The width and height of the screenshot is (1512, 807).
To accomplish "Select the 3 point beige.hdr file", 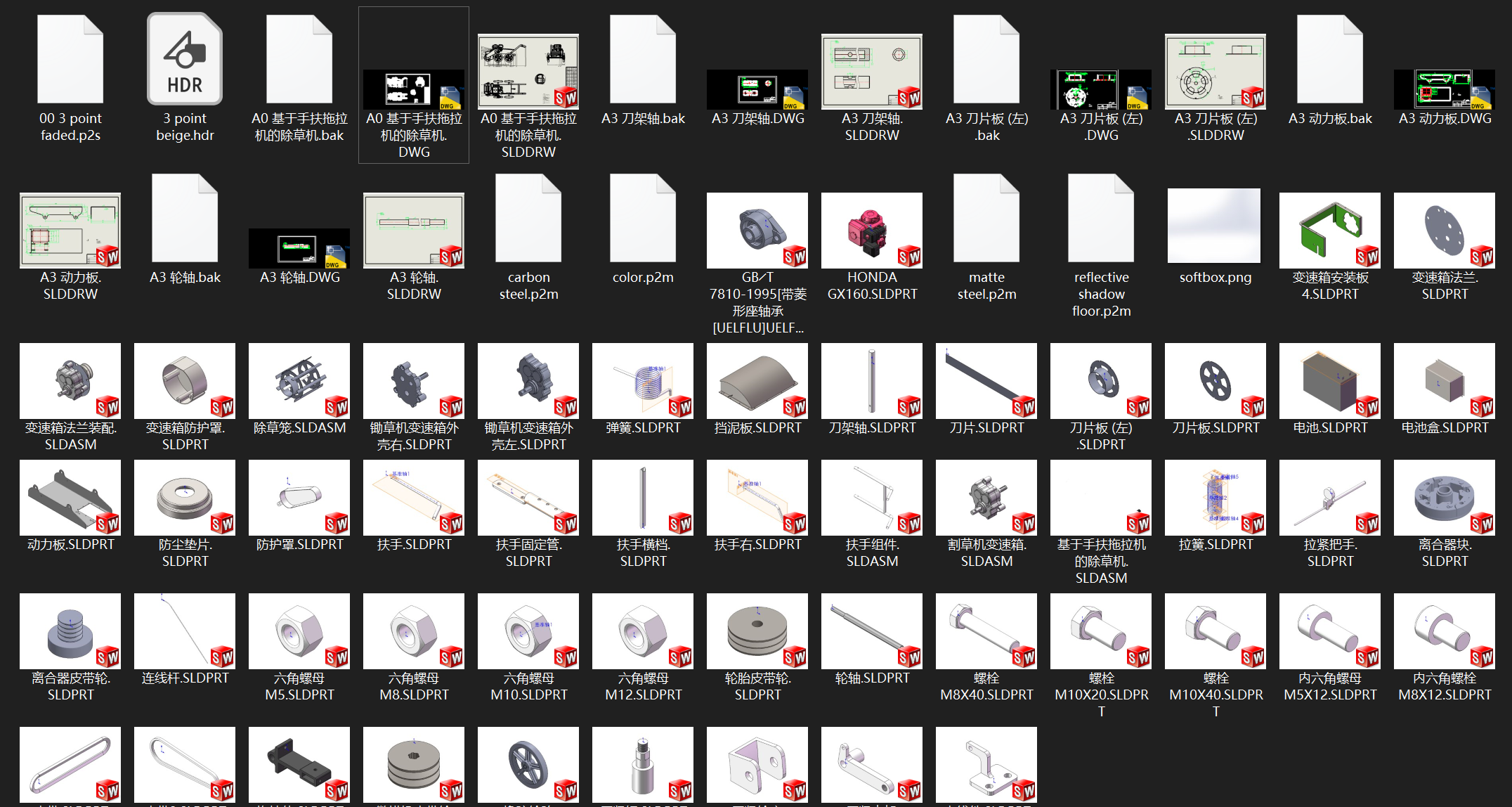I will pos(185,60).
